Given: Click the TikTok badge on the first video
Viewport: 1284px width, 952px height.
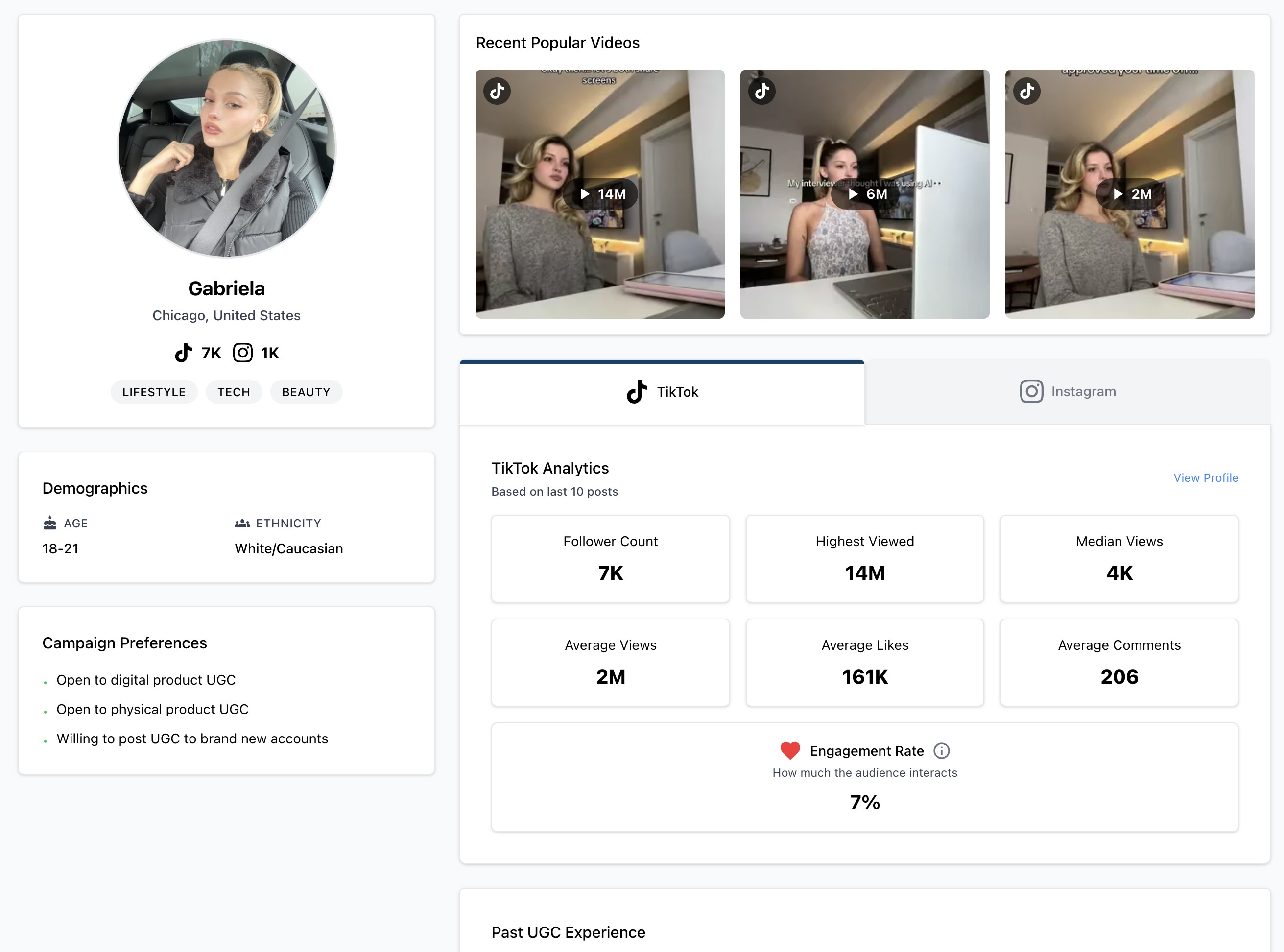Looking at the screenshot, I should coord(497,91).
